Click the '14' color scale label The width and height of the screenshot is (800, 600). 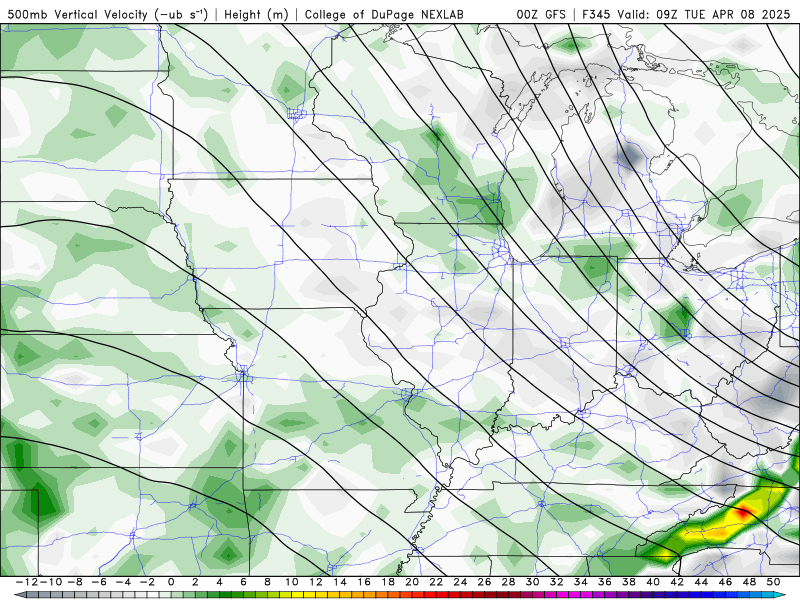pyautogui.click(x=340, y=582)
